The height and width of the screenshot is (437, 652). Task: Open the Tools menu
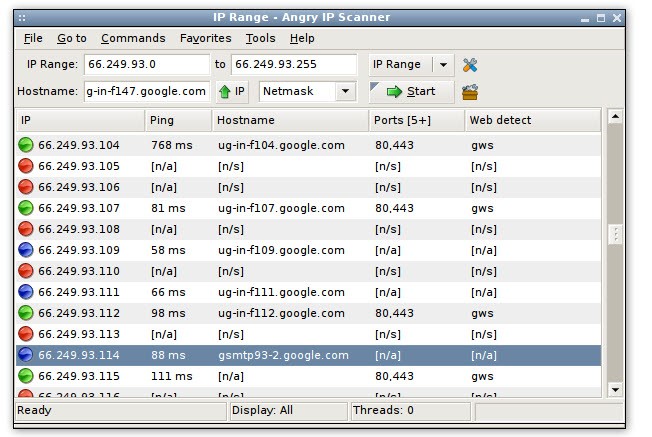[x=260, y=38]
